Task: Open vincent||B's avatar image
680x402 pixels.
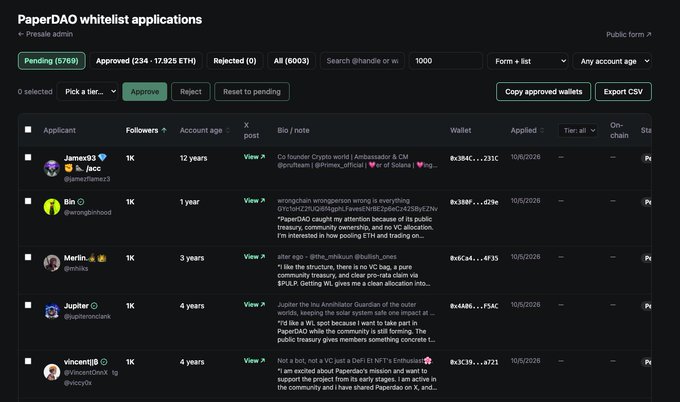Action: 52,372
